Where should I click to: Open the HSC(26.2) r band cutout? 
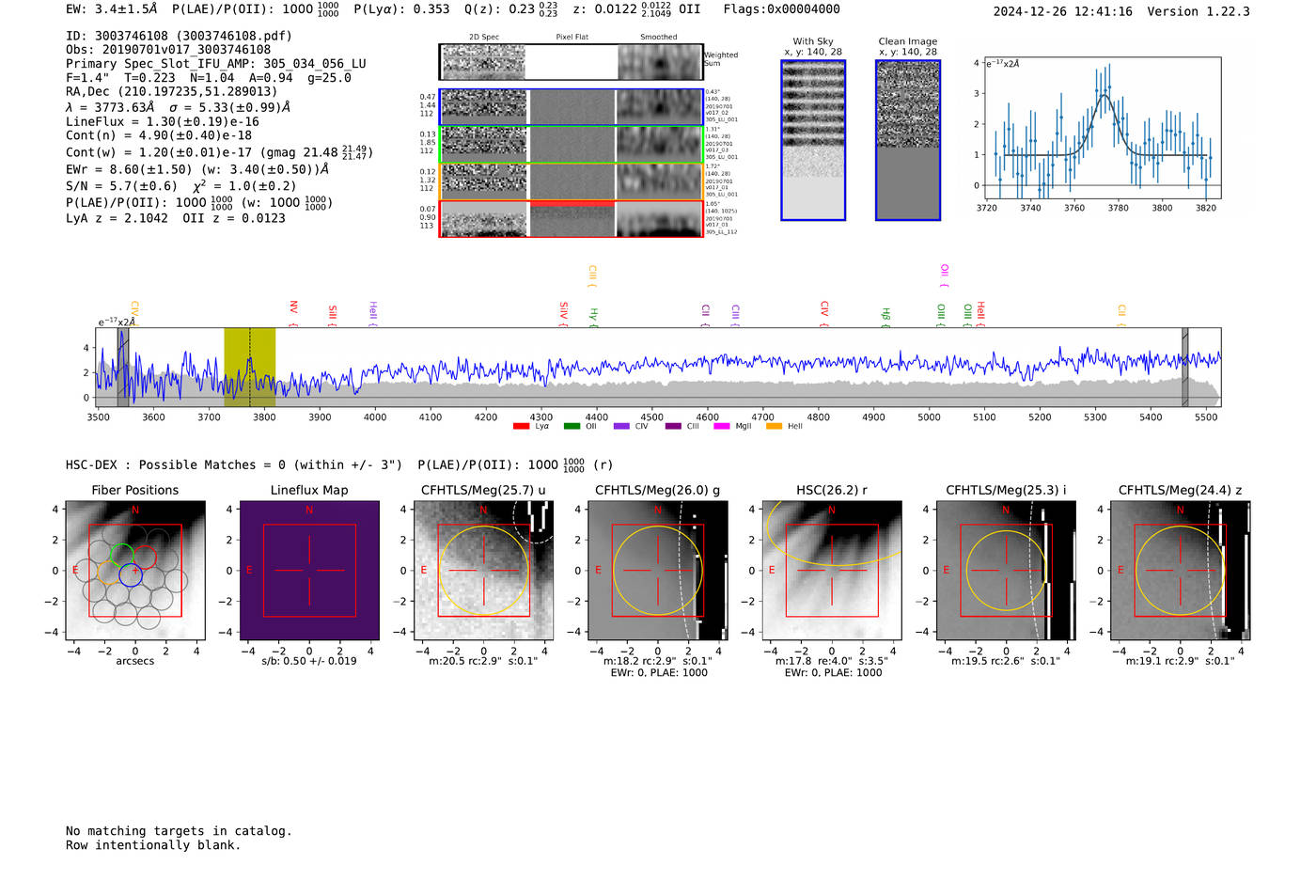click(832, 571)
